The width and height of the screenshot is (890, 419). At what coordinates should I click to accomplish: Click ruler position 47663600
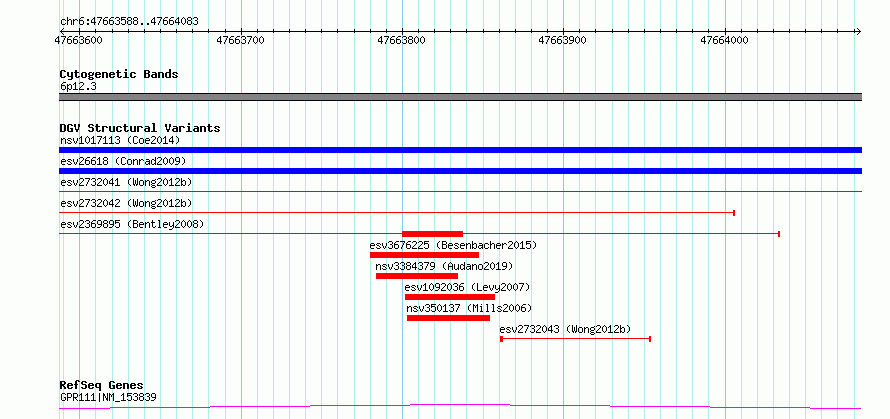(79, 40)
